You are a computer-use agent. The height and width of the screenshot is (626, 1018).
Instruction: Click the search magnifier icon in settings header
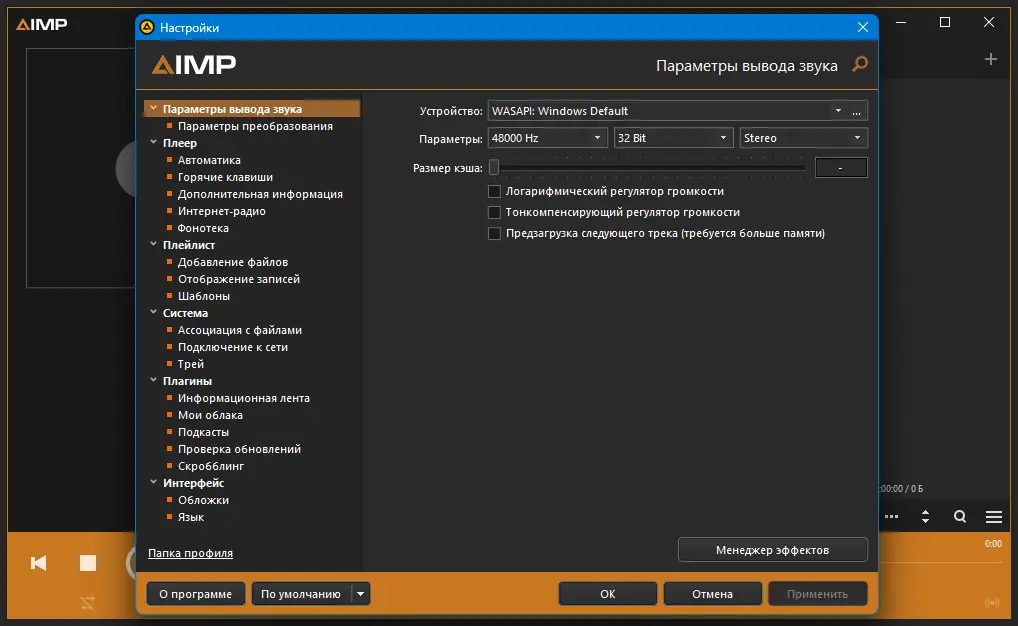(860, 64)
